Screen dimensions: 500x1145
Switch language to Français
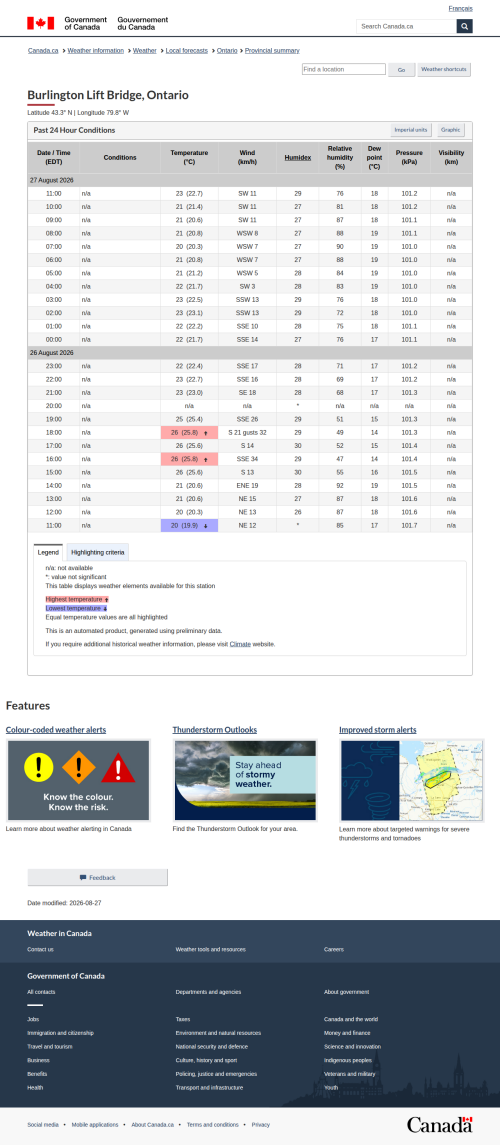(461, 8)
